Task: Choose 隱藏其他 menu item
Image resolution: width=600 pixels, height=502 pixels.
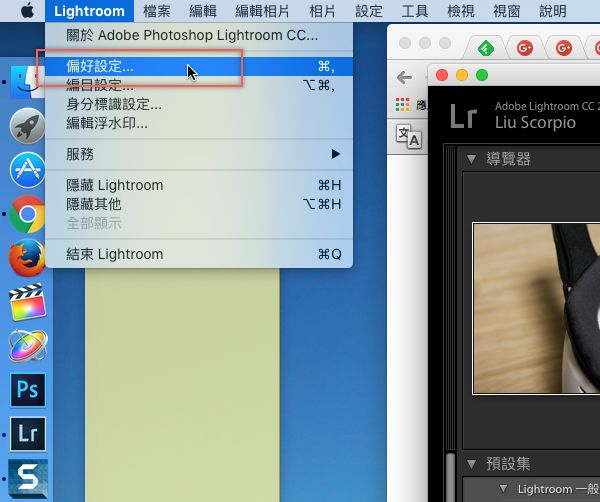Action: [199, 204]
